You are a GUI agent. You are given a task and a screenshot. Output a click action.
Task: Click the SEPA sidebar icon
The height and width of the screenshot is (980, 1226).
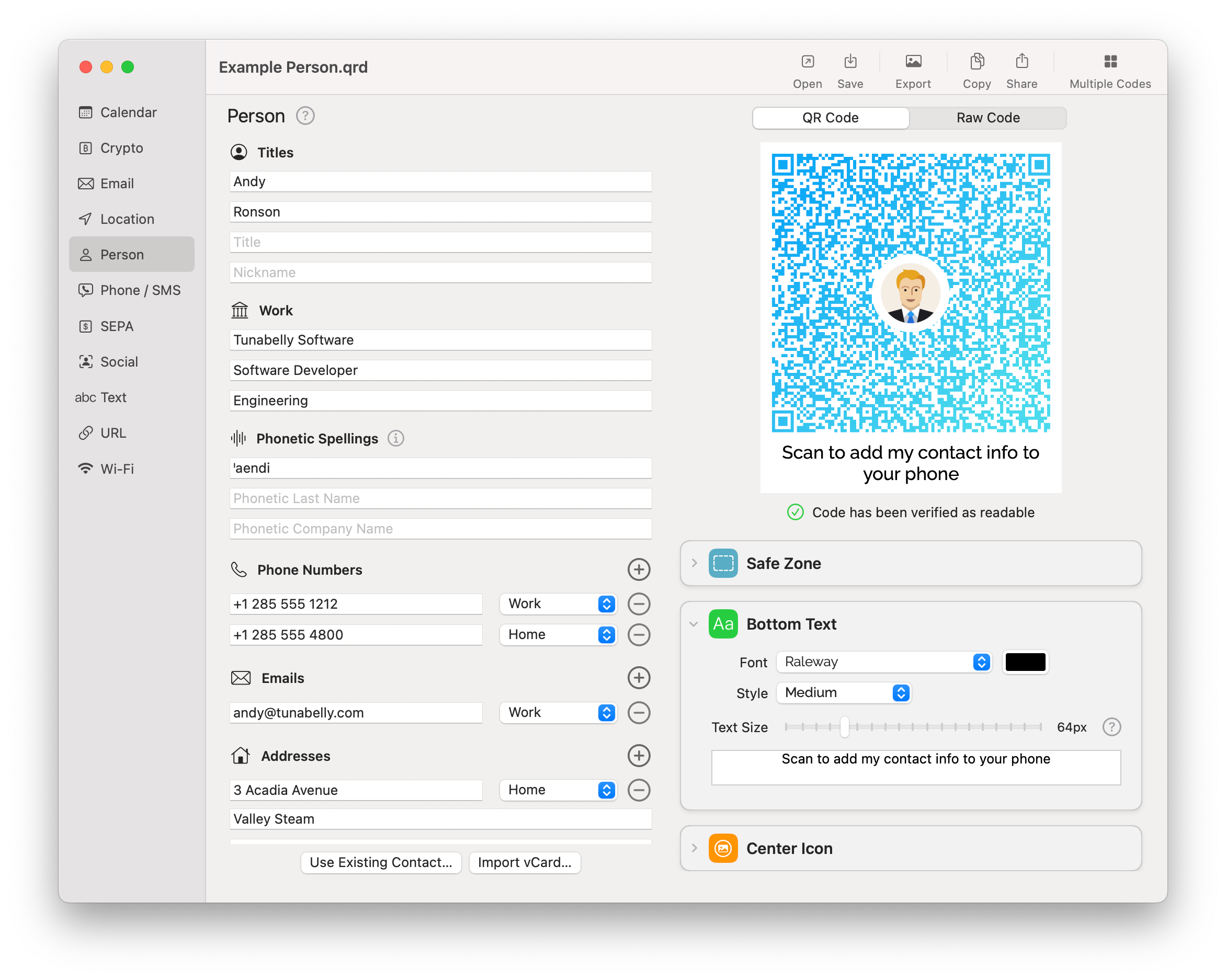[87, 325]
